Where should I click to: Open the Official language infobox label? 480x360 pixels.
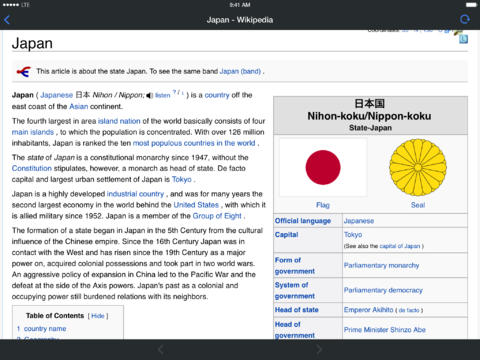[x=303, y=221]
